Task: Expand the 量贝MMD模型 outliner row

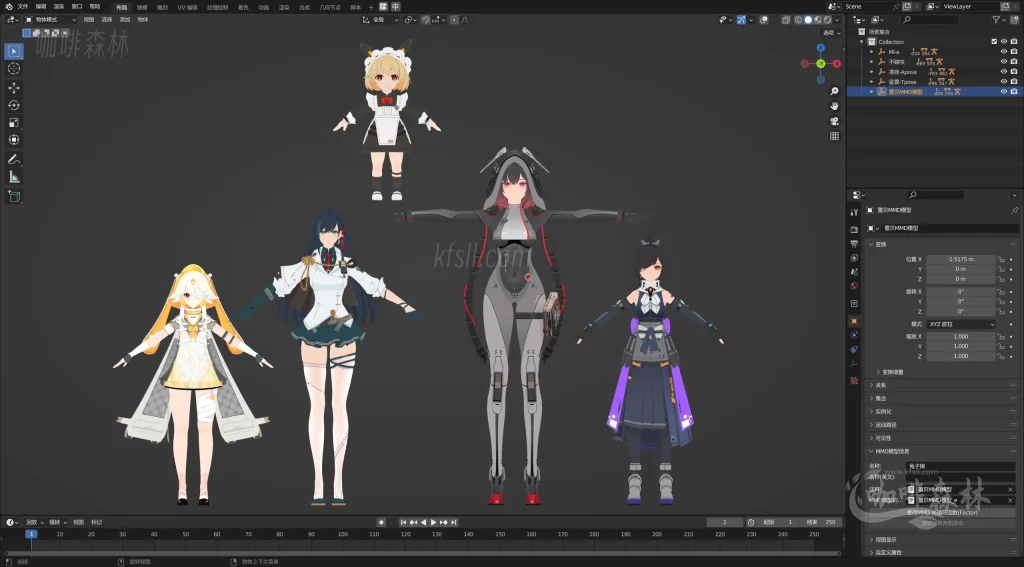Action: (871, 91)
